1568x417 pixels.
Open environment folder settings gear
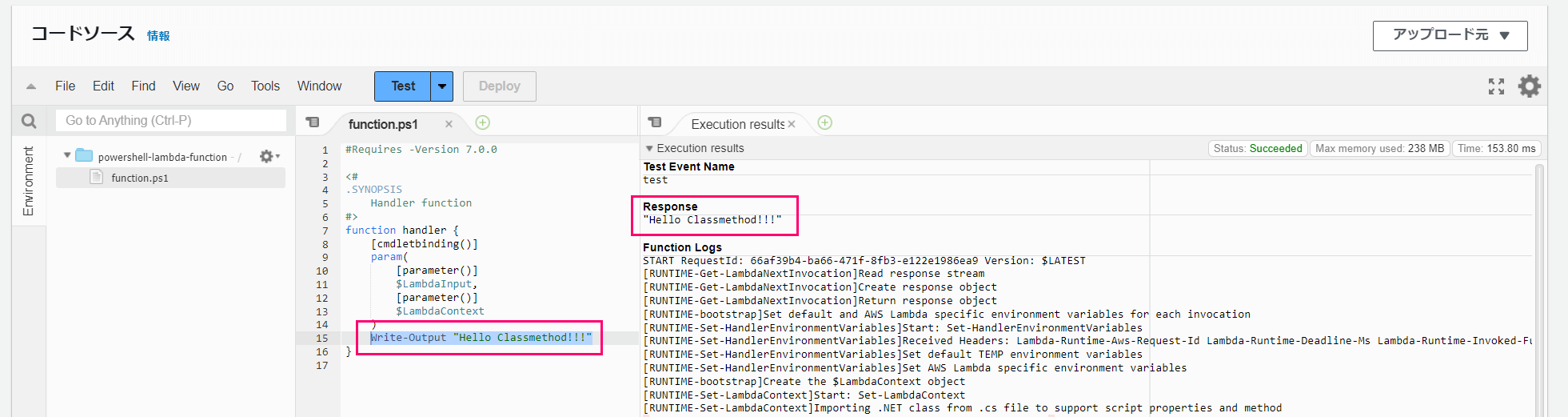[x=267, y=157]
